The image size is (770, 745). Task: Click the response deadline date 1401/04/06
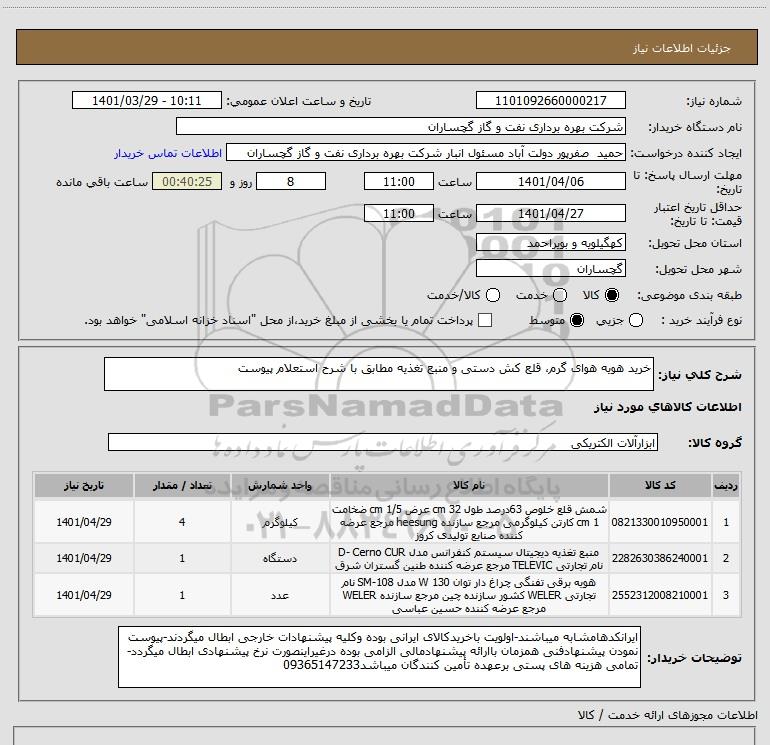(x=550, y=181)
